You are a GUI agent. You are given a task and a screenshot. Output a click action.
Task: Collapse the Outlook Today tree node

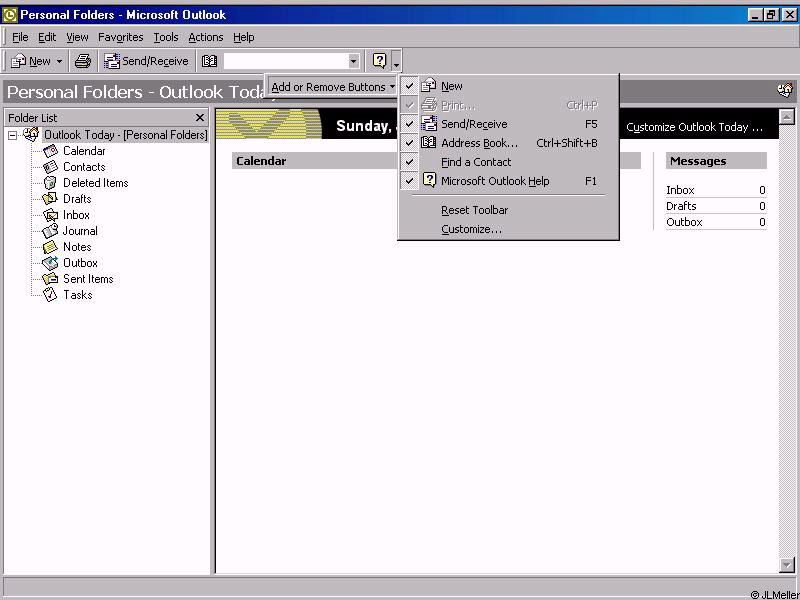(13, 135)
